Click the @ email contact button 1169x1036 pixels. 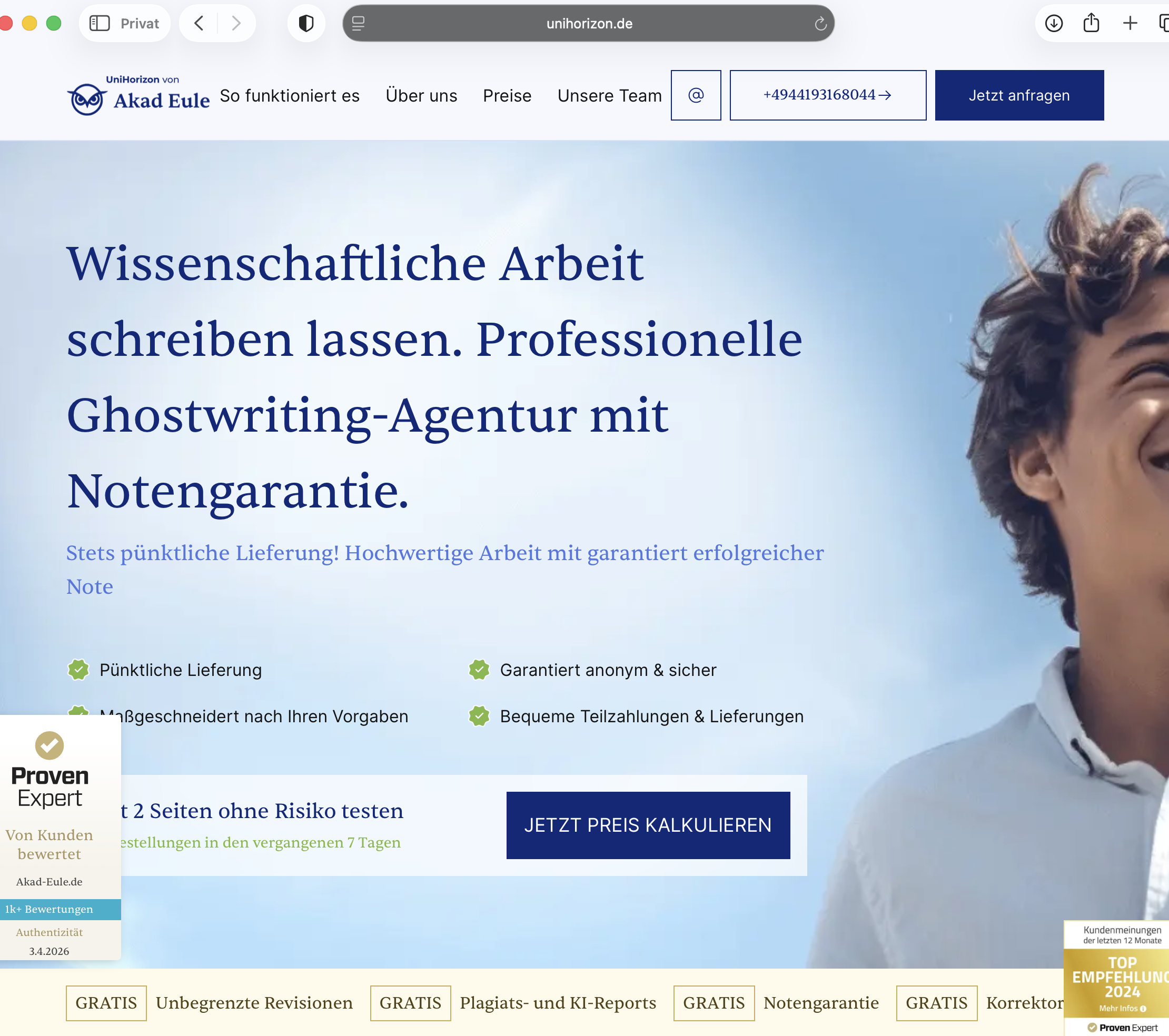tap(696, 95)
